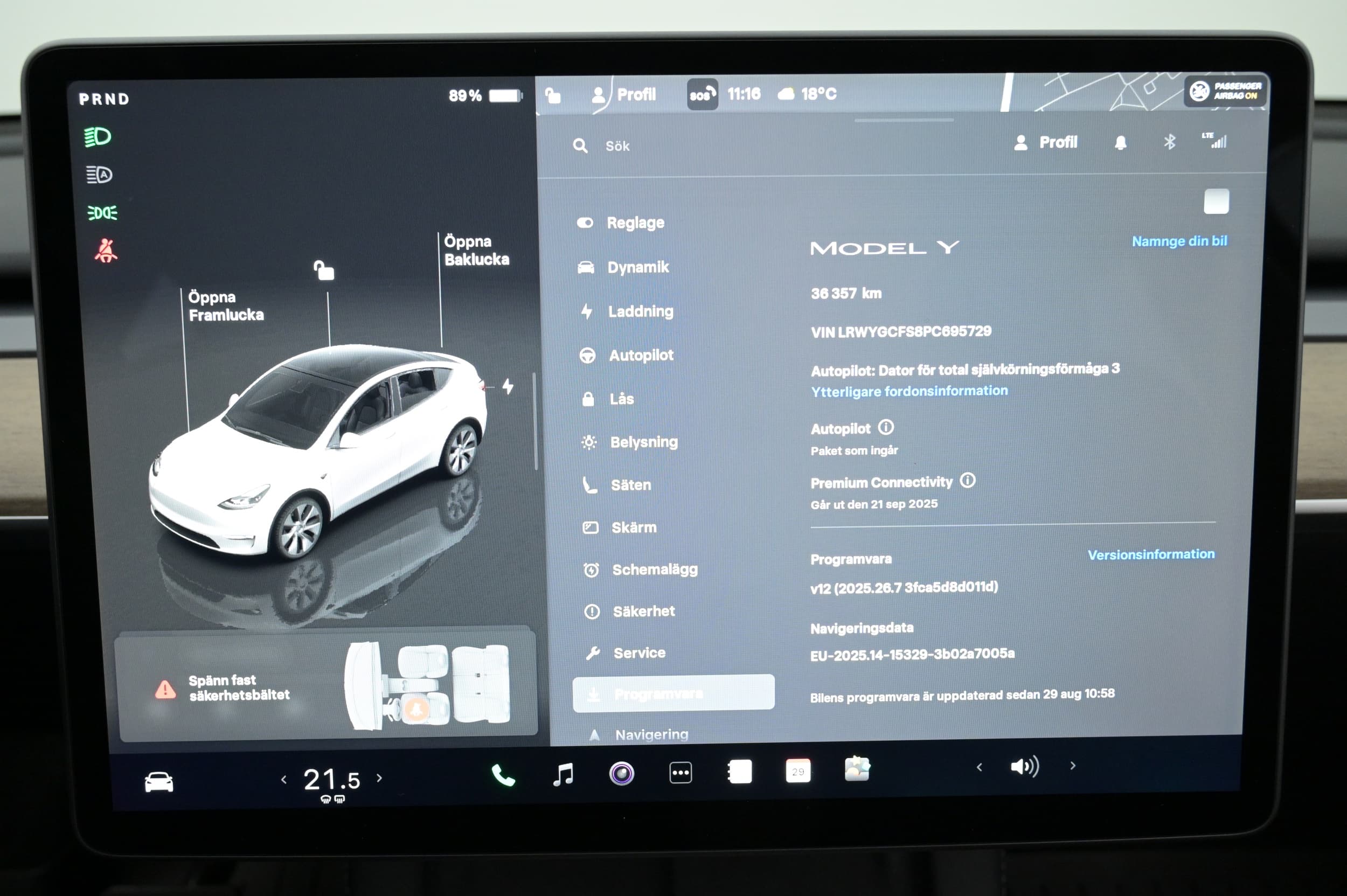Tap the weather cloud icon at 18°C
The image size is (1347, 896).
point(786,94)
